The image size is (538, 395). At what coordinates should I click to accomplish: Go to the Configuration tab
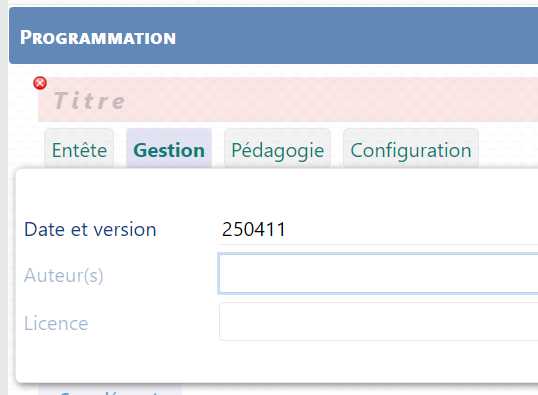[x=411, y=150]
